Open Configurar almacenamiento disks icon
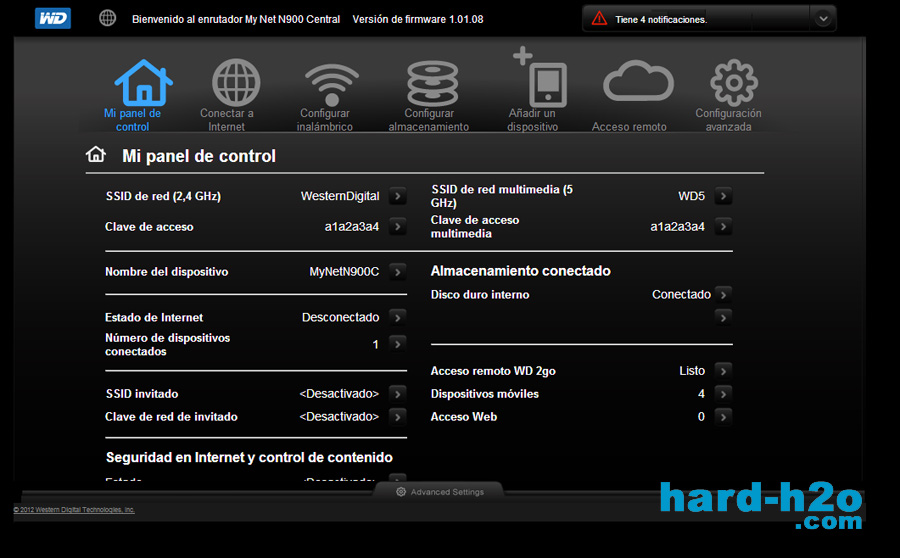 (x=432, y=84)
